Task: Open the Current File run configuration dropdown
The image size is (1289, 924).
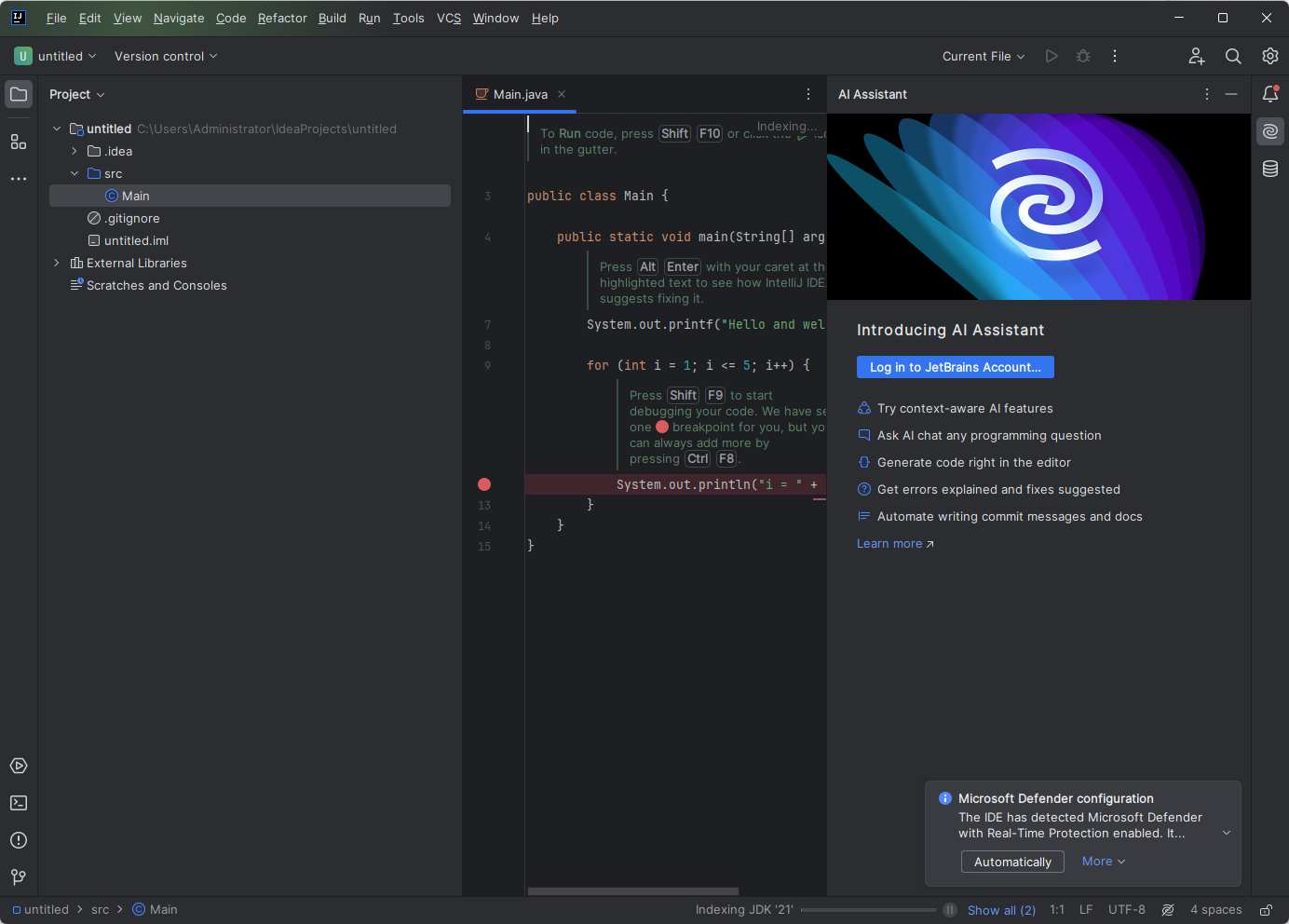Action: pos(984,56)
